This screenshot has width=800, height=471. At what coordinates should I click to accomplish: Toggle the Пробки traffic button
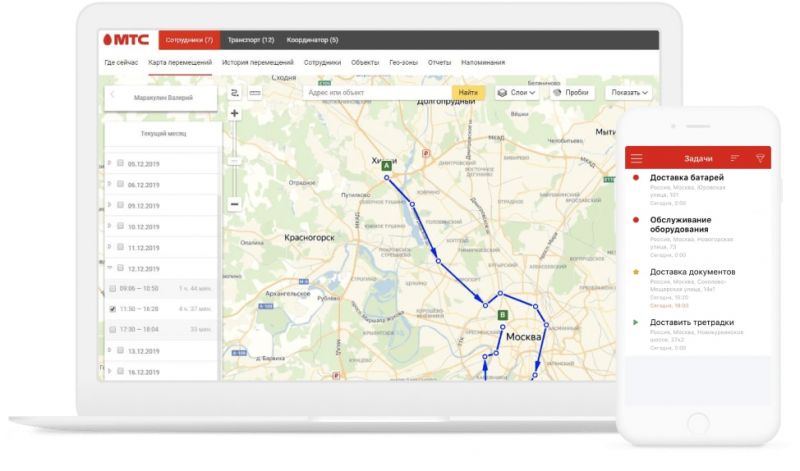(x=571, y=93)
